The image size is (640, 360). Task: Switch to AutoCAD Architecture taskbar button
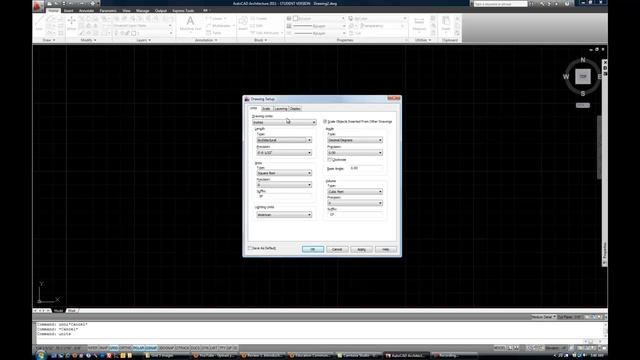[x=406, y=356]
